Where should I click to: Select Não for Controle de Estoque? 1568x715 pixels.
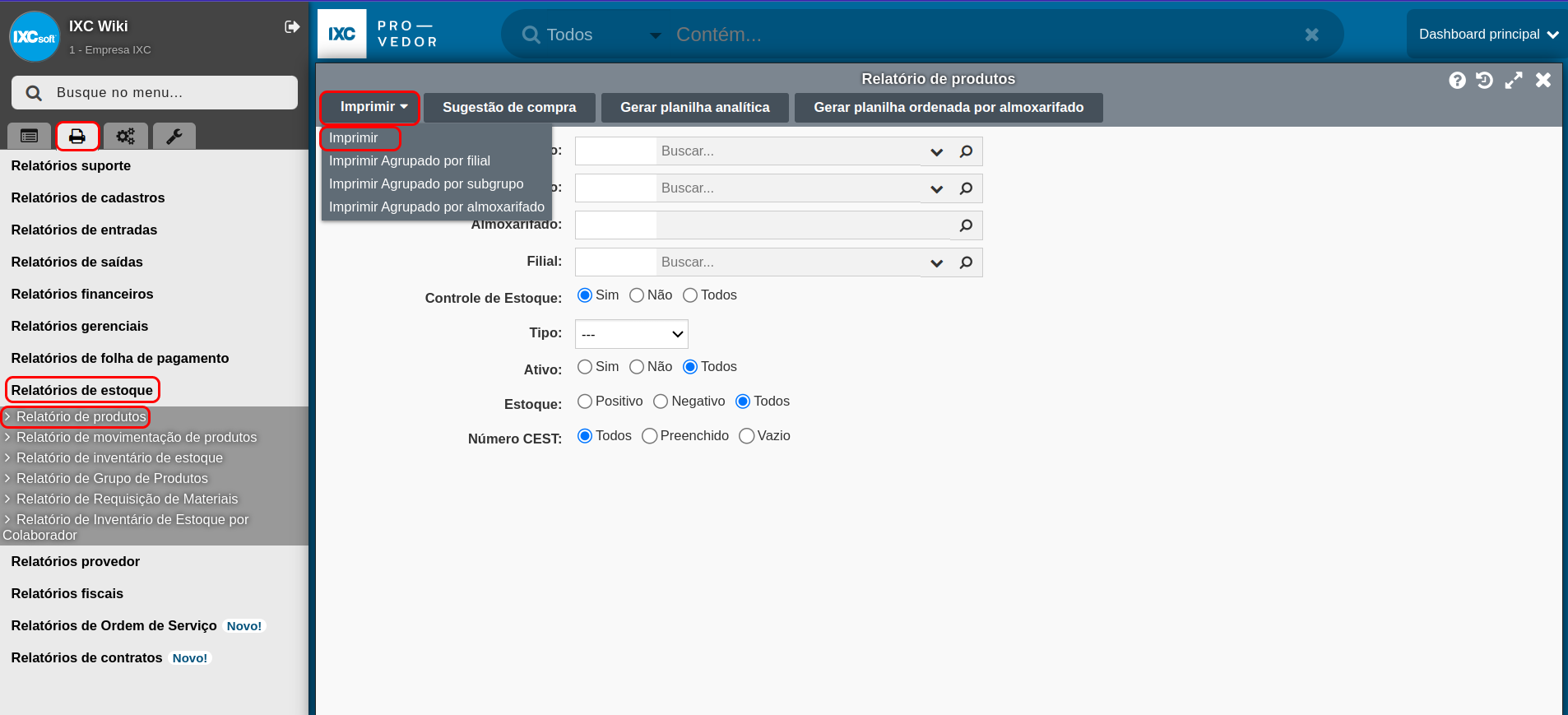click(637, 295)
